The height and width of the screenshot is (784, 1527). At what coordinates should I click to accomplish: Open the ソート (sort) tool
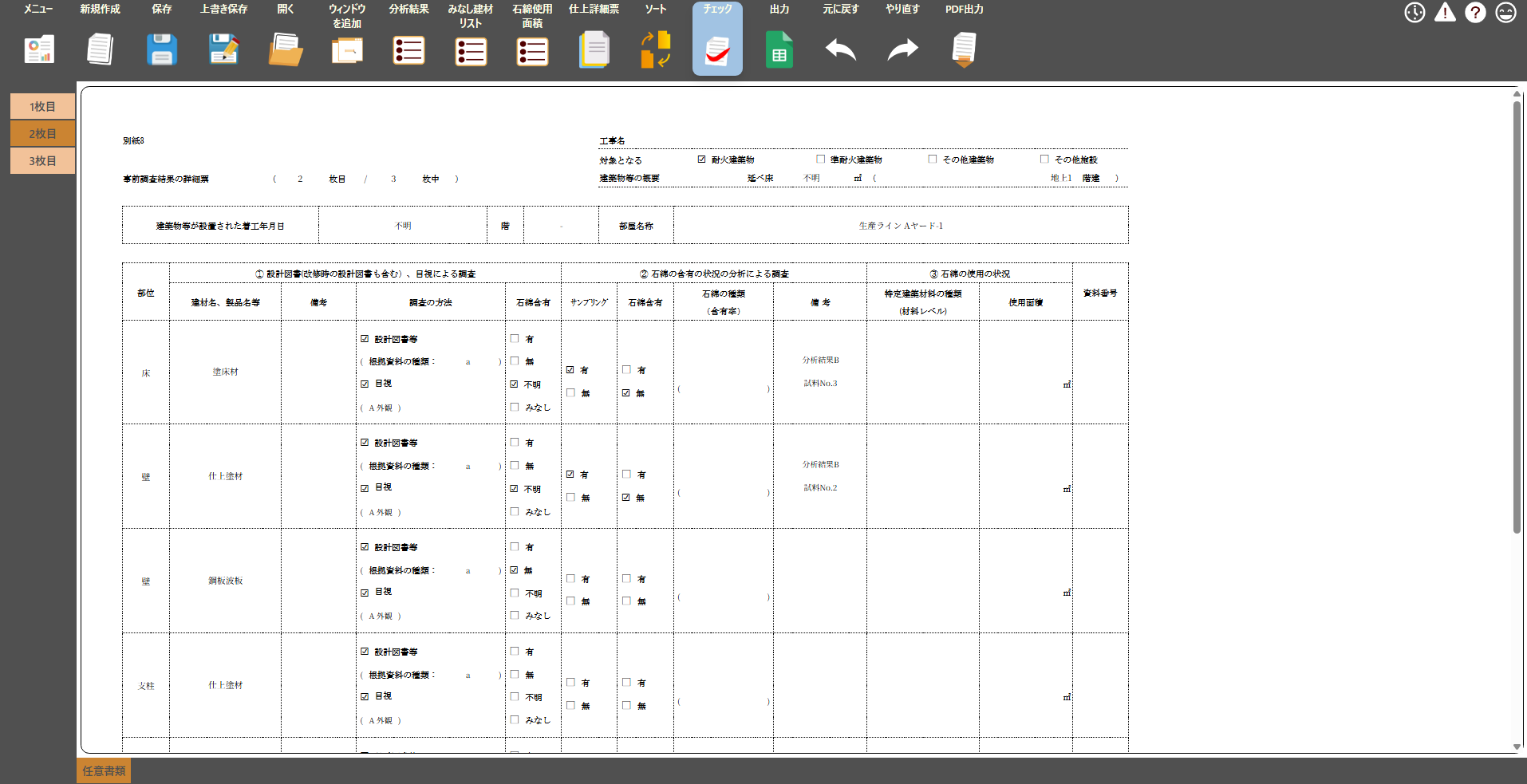coord(654,49)
